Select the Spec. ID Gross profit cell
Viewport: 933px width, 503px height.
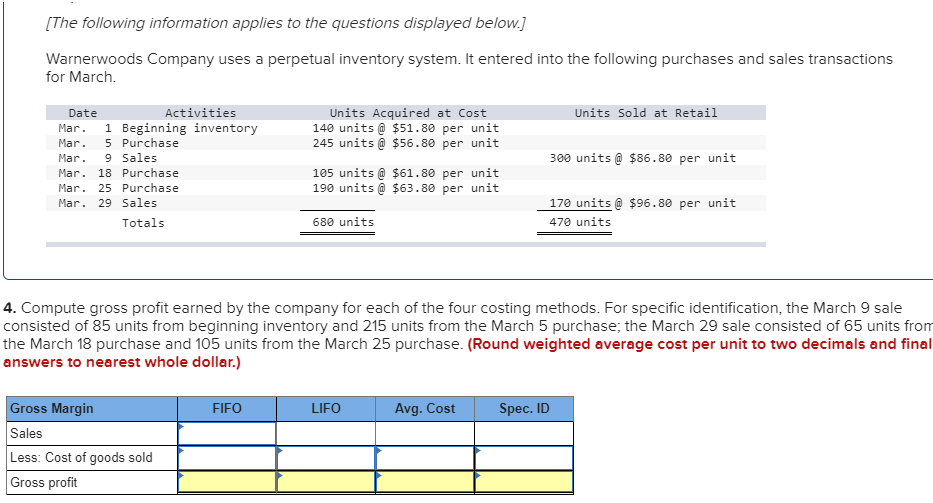524,482
